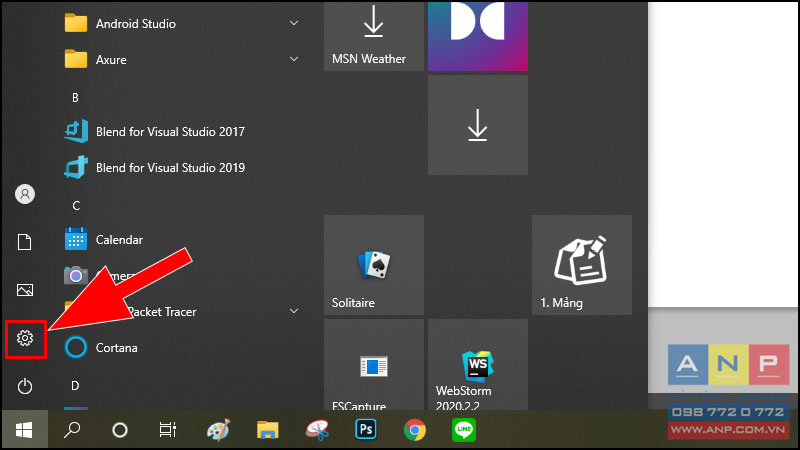This screenshot has width=800, height=450.
Task: Expand the Packet Tracer folder chevron
Action: coord(294,311)
